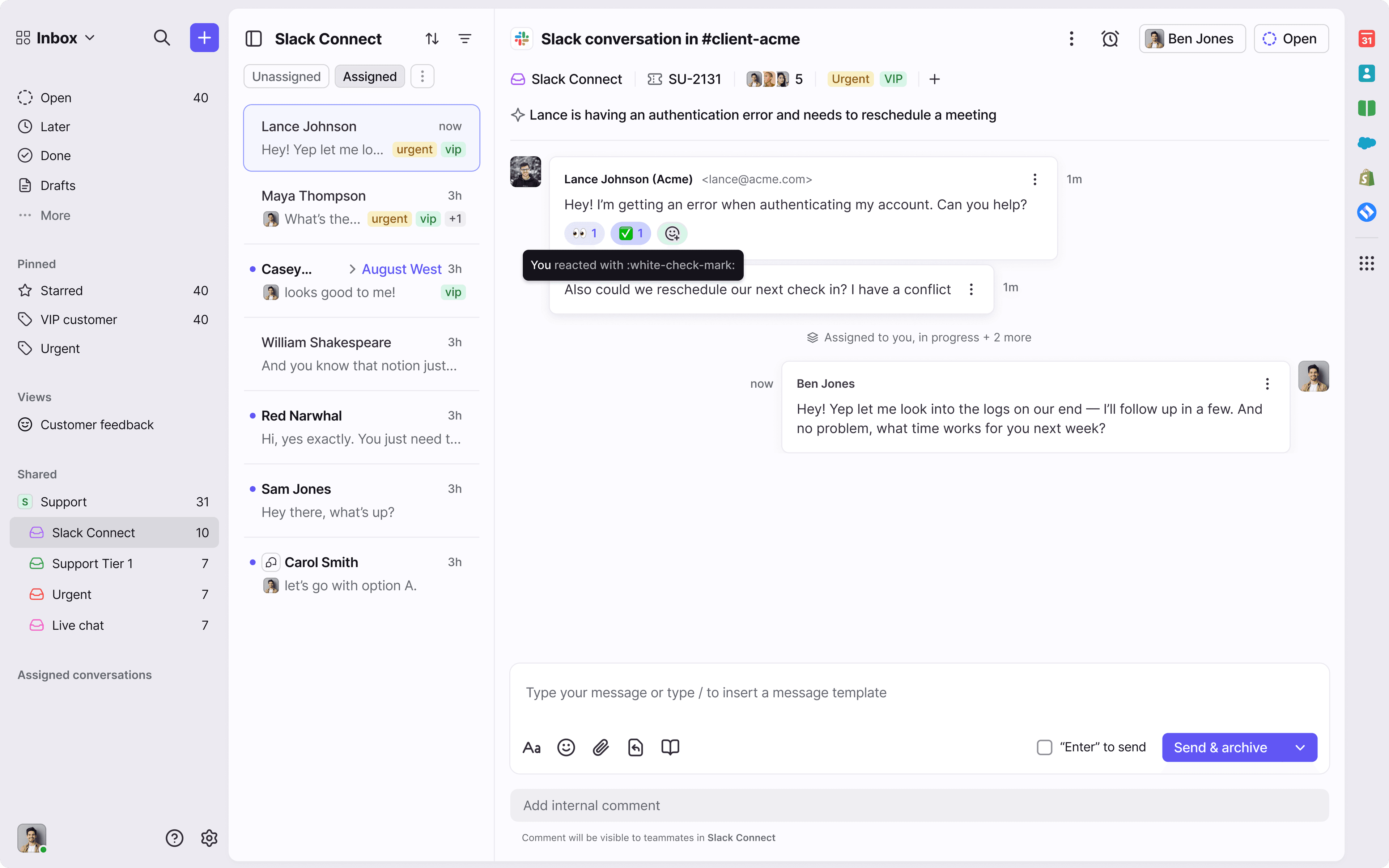1389x868 pixels.
Task: Open the blue Jira-style app icon
Action: pos(1367,212)
